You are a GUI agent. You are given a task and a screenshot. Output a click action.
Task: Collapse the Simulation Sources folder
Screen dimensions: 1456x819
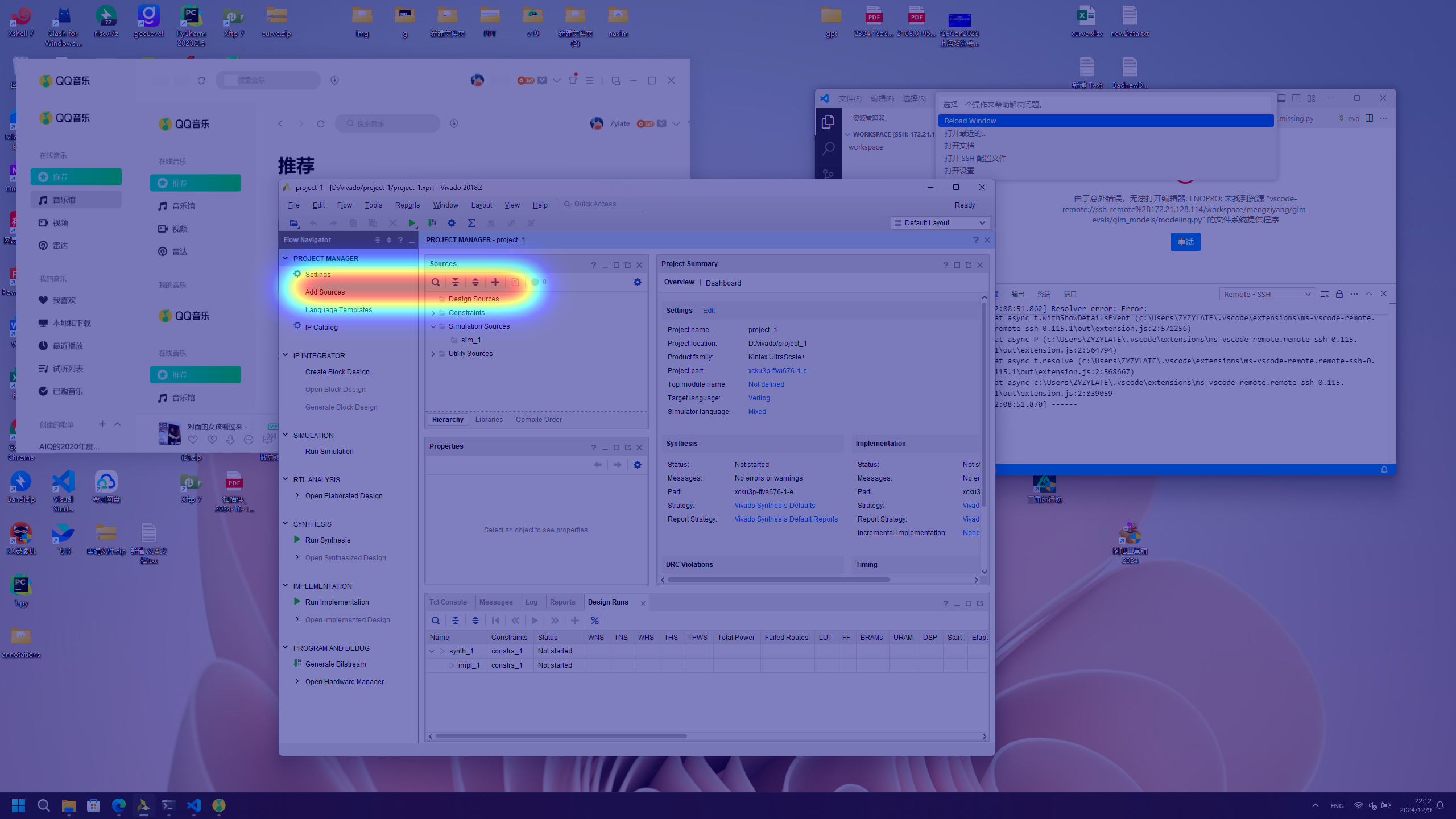click(x=433, y=326)
